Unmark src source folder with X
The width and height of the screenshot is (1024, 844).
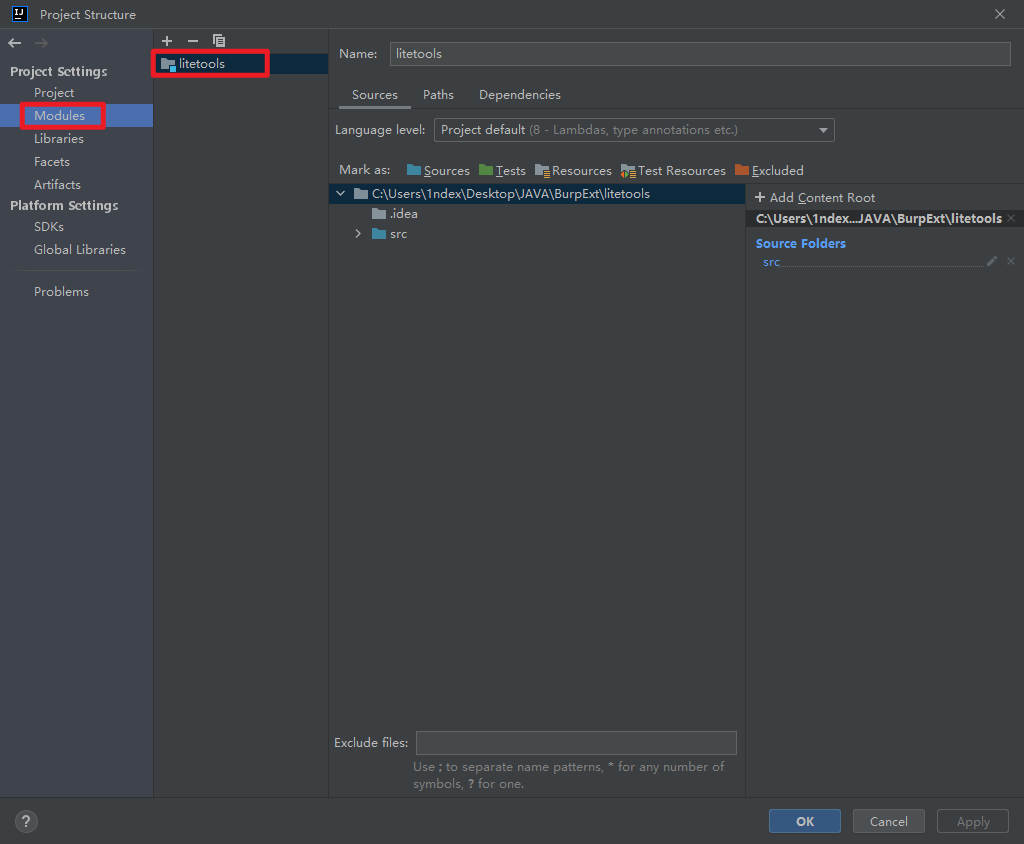pyautogui.click(x=1011, y=261)
